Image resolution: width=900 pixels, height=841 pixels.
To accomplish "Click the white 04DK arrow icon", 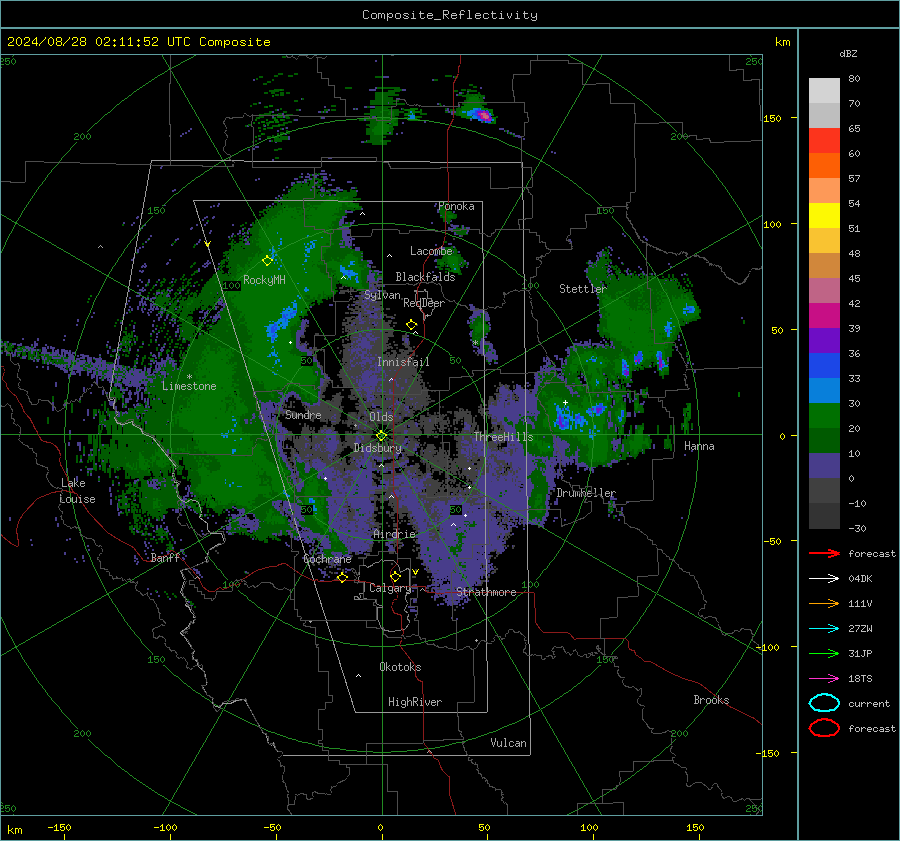I will point(824,579).
